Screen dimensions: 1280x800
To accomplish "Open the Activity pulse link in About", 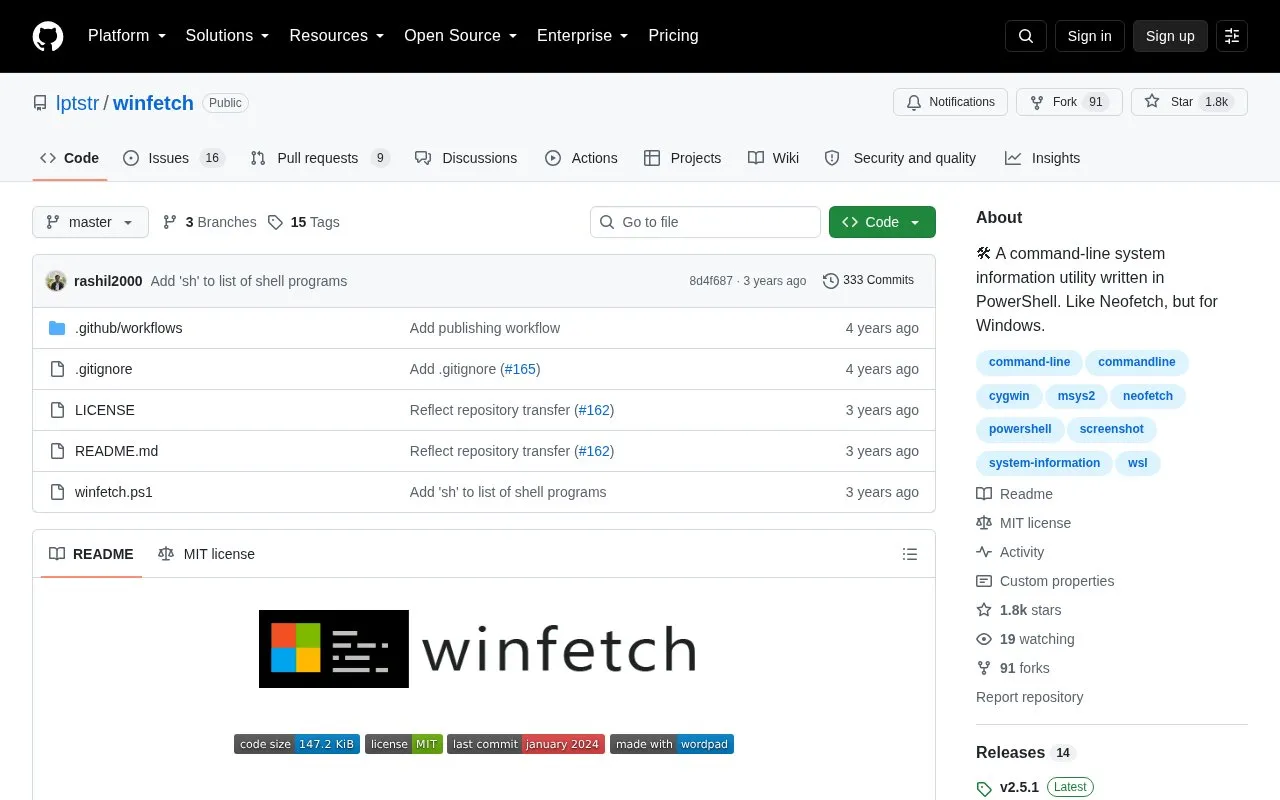I will [1010, 552].
